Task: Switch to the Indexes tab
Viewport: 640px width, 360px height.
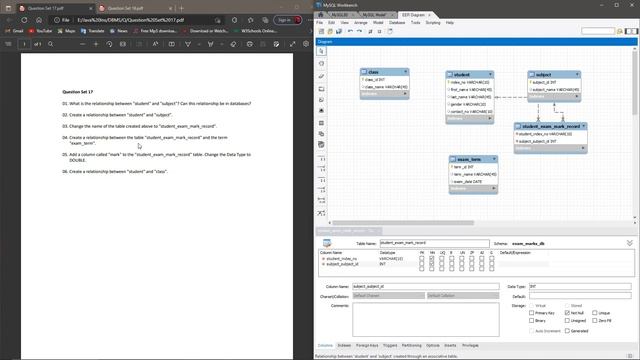Action: coord(344,346)
